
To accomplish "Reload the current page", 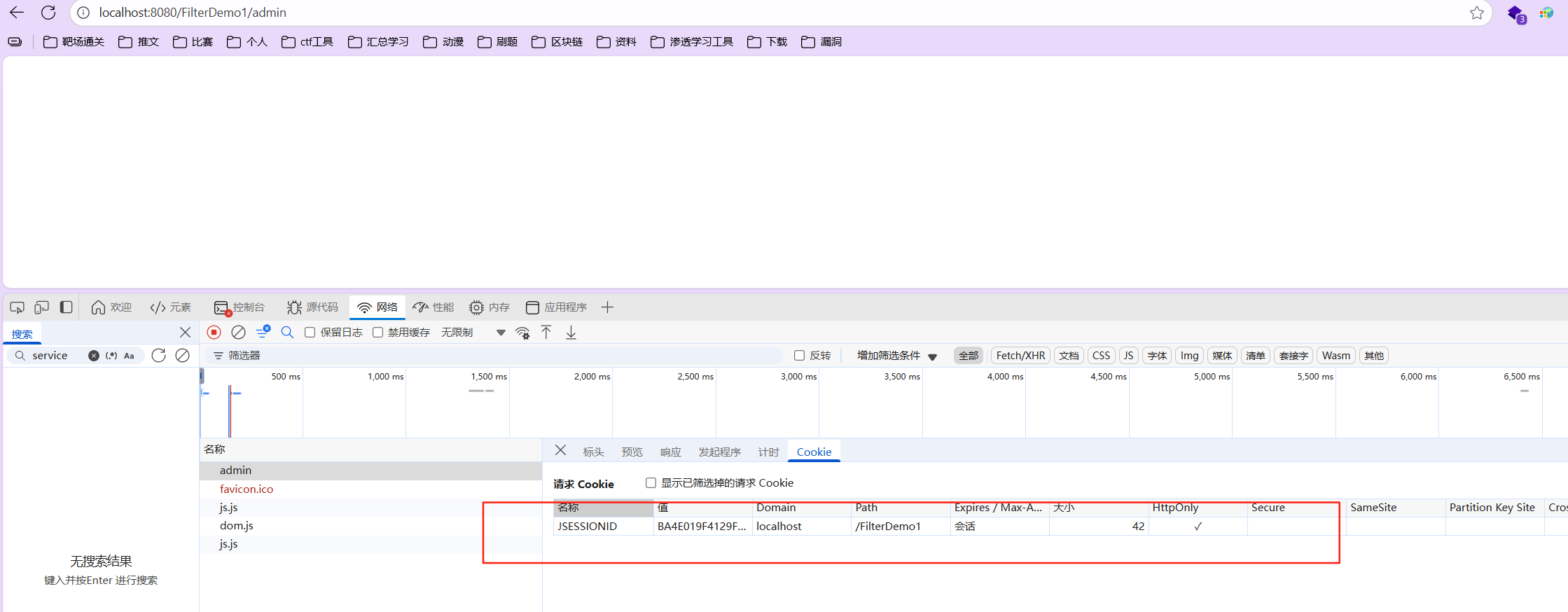I will (48, 13).
